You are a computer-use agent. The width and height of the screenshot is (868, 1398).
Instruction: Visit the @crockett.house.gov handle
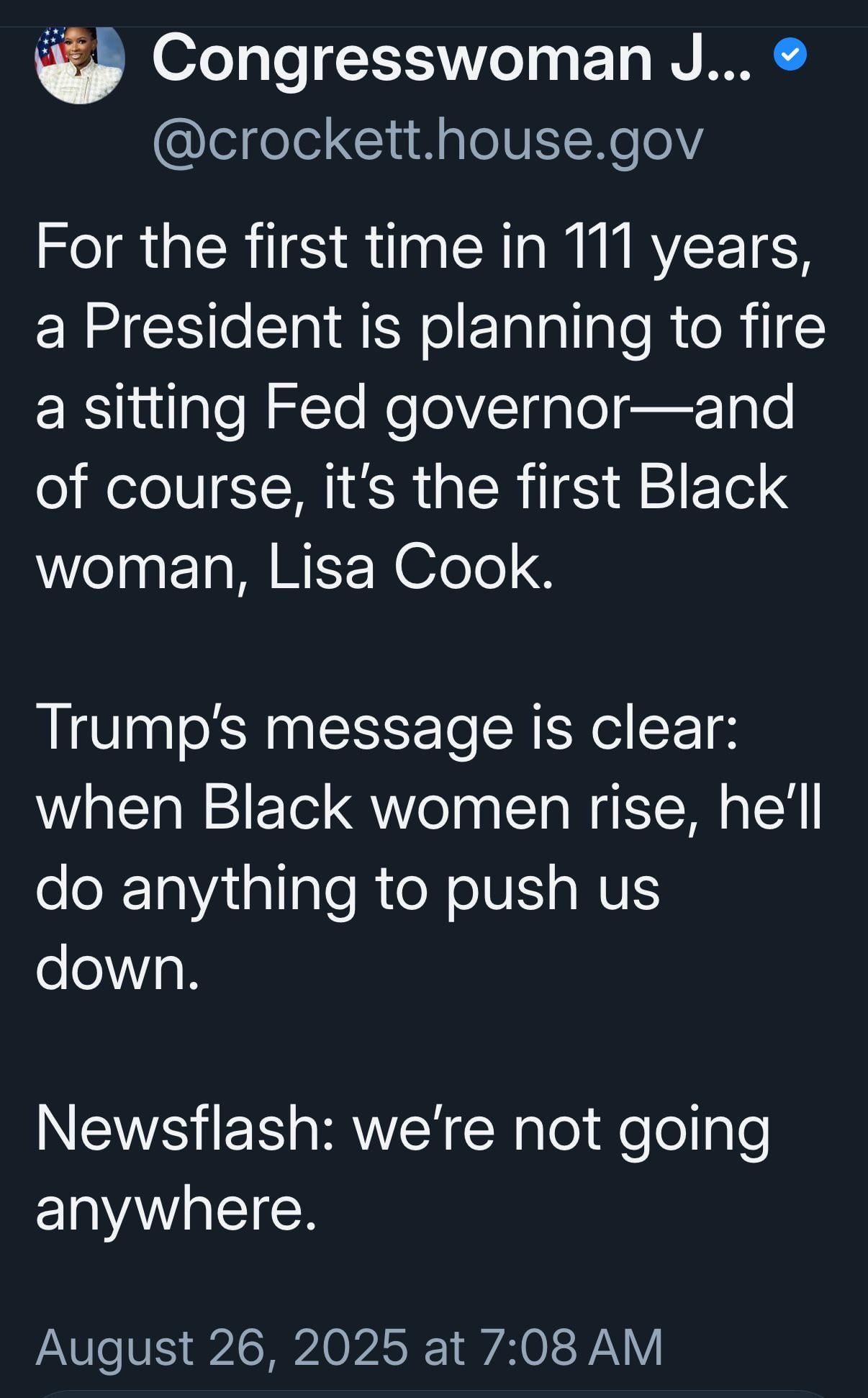click(428, 139)
